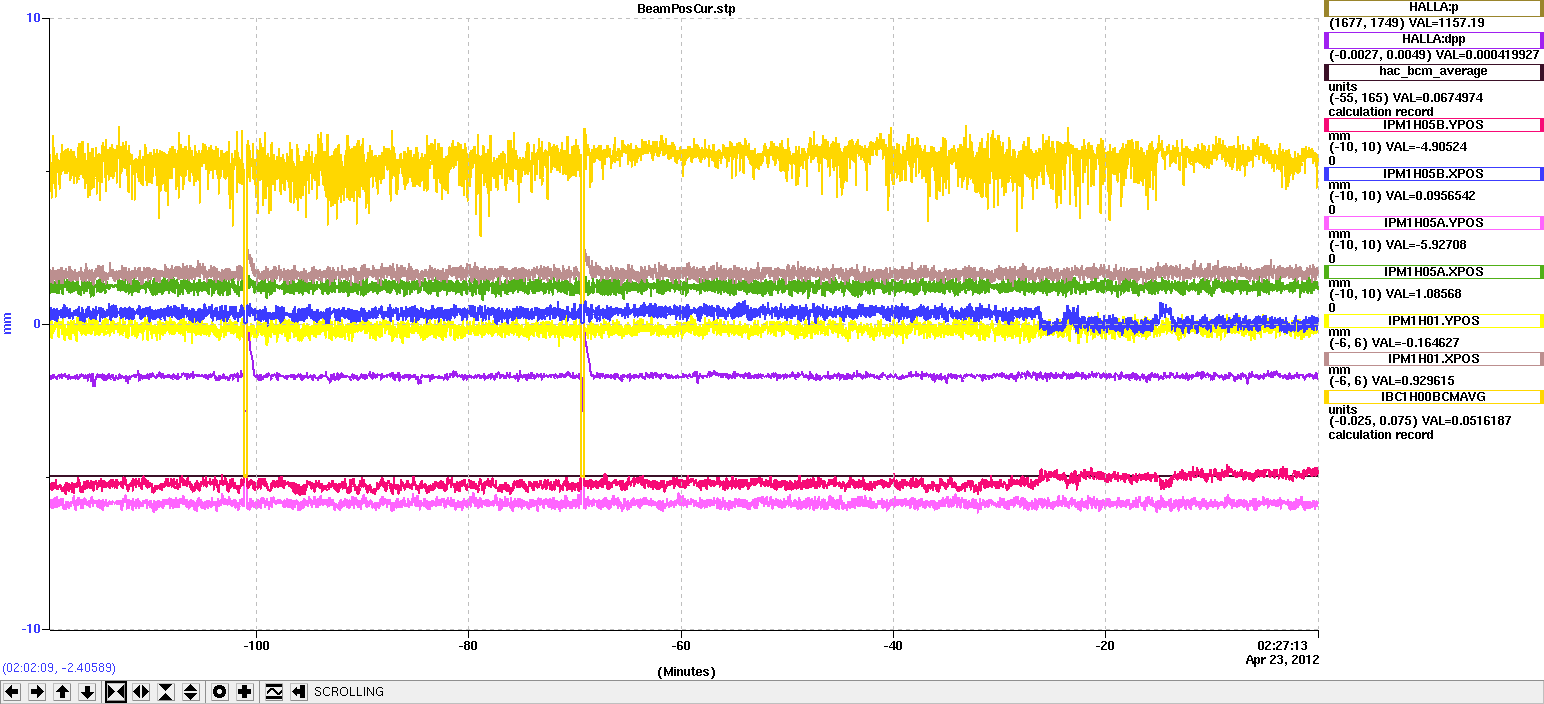The image size is (1544, 704).
Task: Select the IPM1H05B.XPOS curve legend
Action: (x=1433, y=174)
